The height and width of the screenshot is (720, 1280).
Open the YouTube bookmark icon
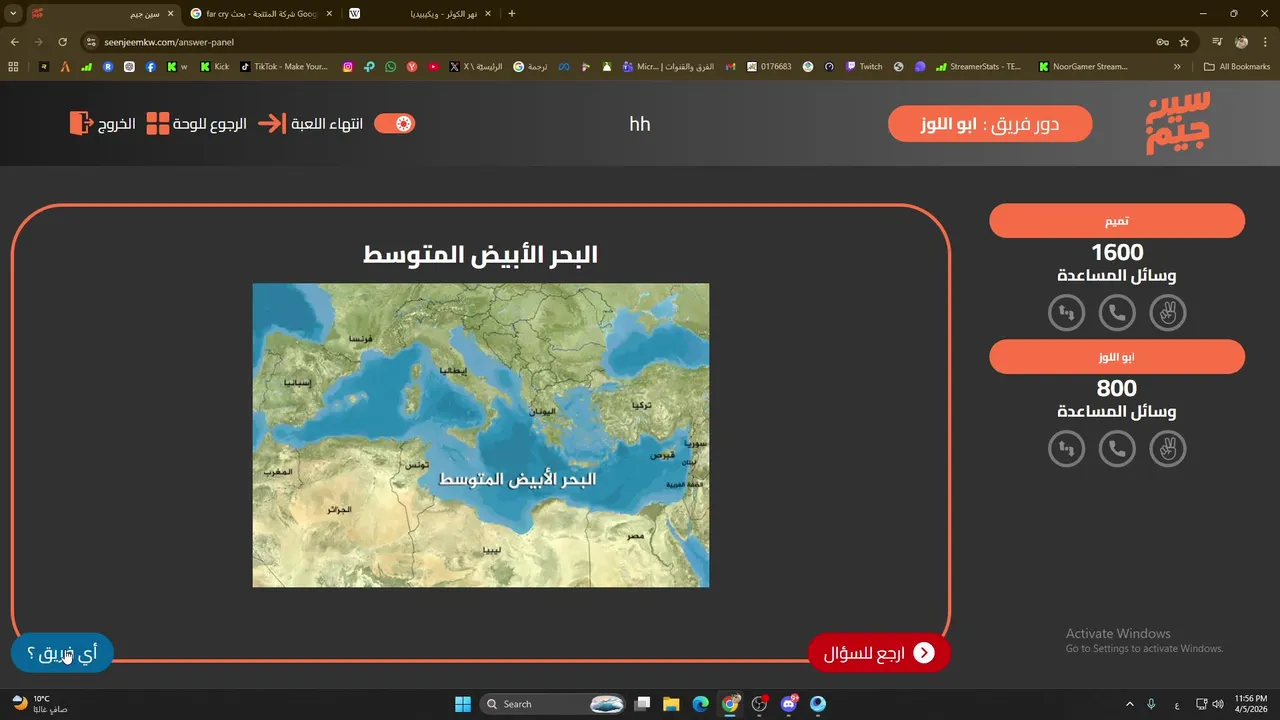(x=433, y=67)
